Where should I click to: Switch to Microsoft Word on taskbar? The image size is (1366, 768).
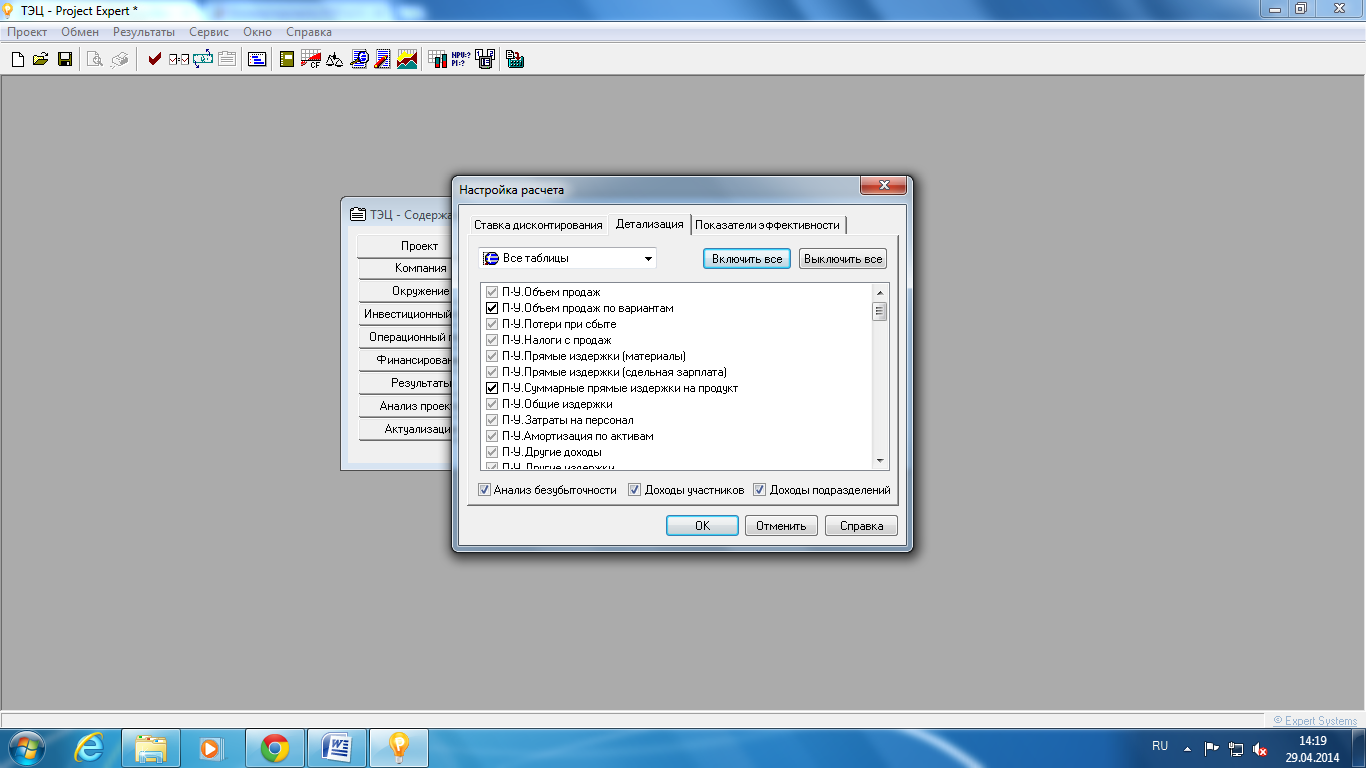(337, 747)
